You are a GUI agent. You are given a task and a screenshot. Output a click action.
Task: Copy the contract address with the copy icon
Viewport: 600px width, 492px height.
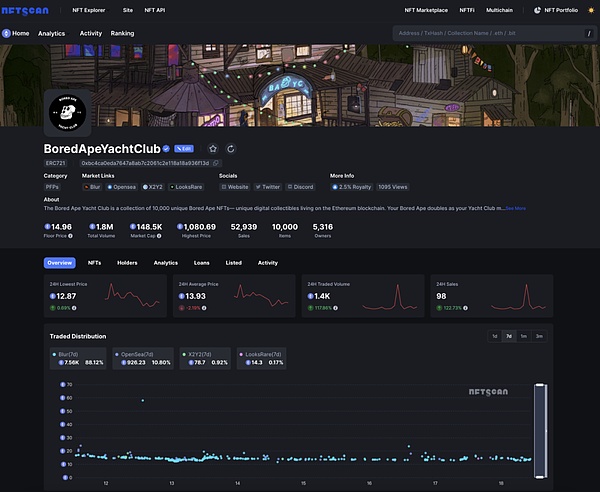click(216, 162)
